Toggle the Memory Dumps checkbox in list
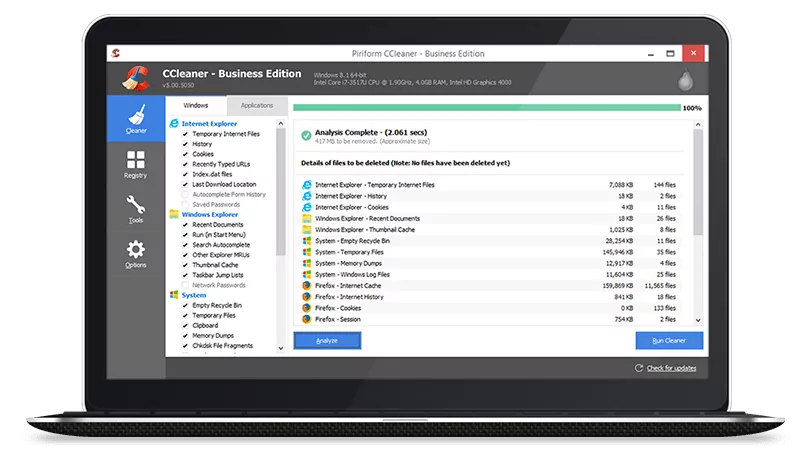 [185, 336]
